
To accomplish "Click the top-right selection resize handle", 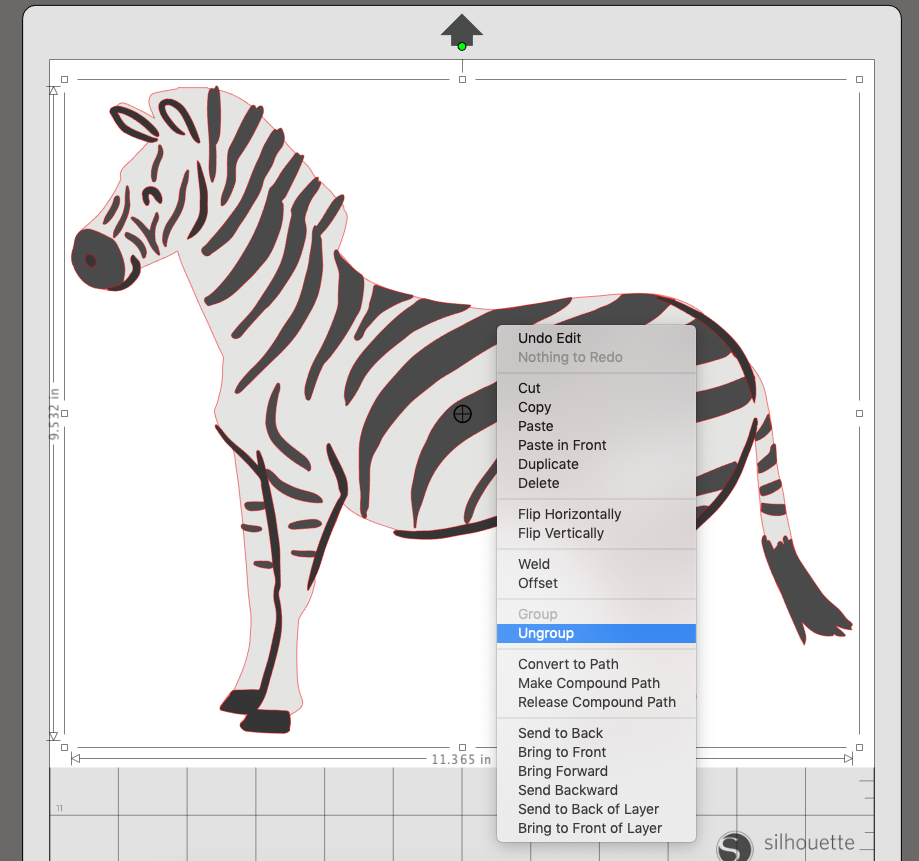I will 859,79.
